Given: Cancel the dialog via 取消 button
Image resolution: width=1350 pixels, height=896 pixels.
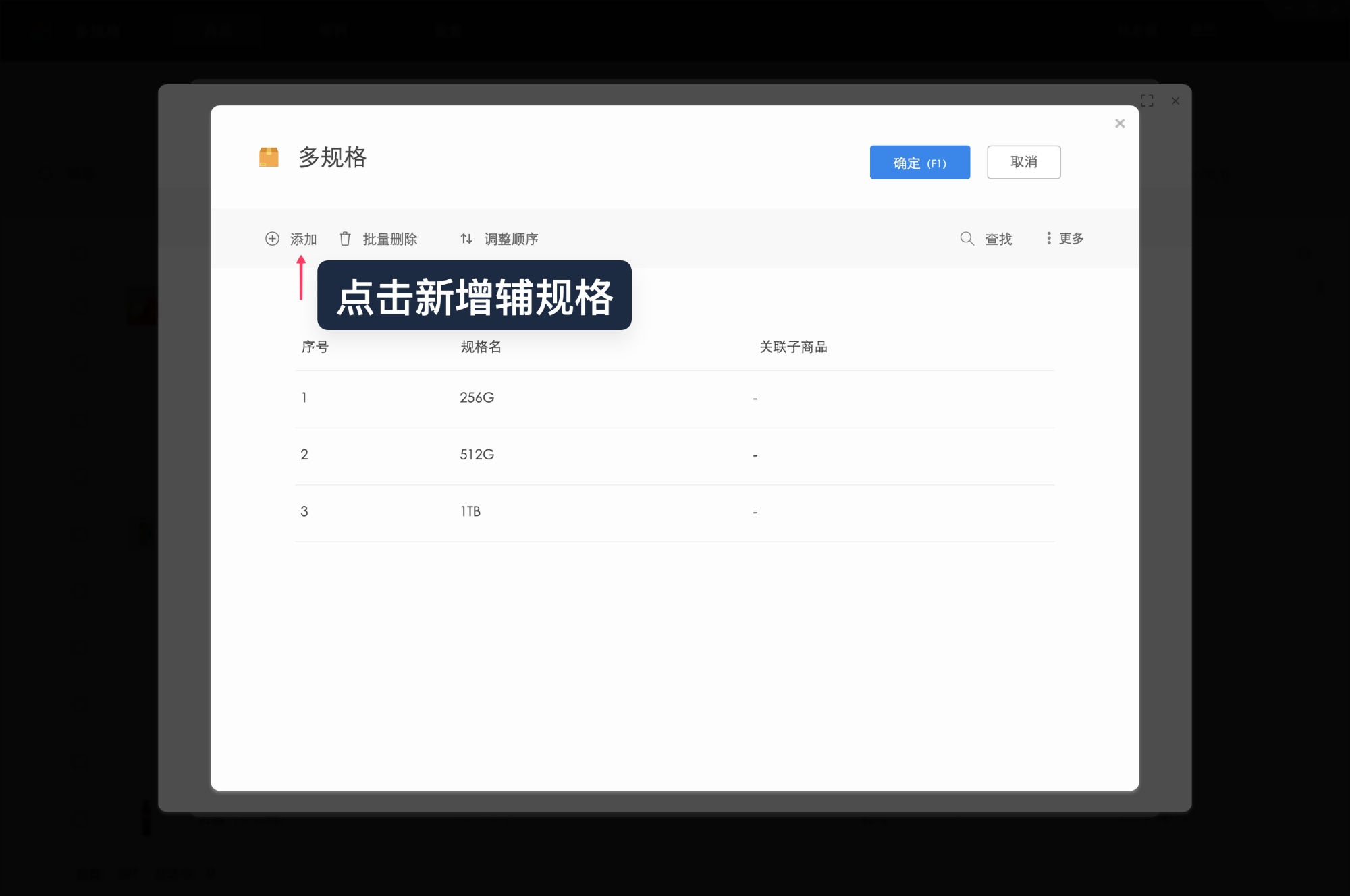Looking at the screenshot, I should click(x=1024, y=162).
